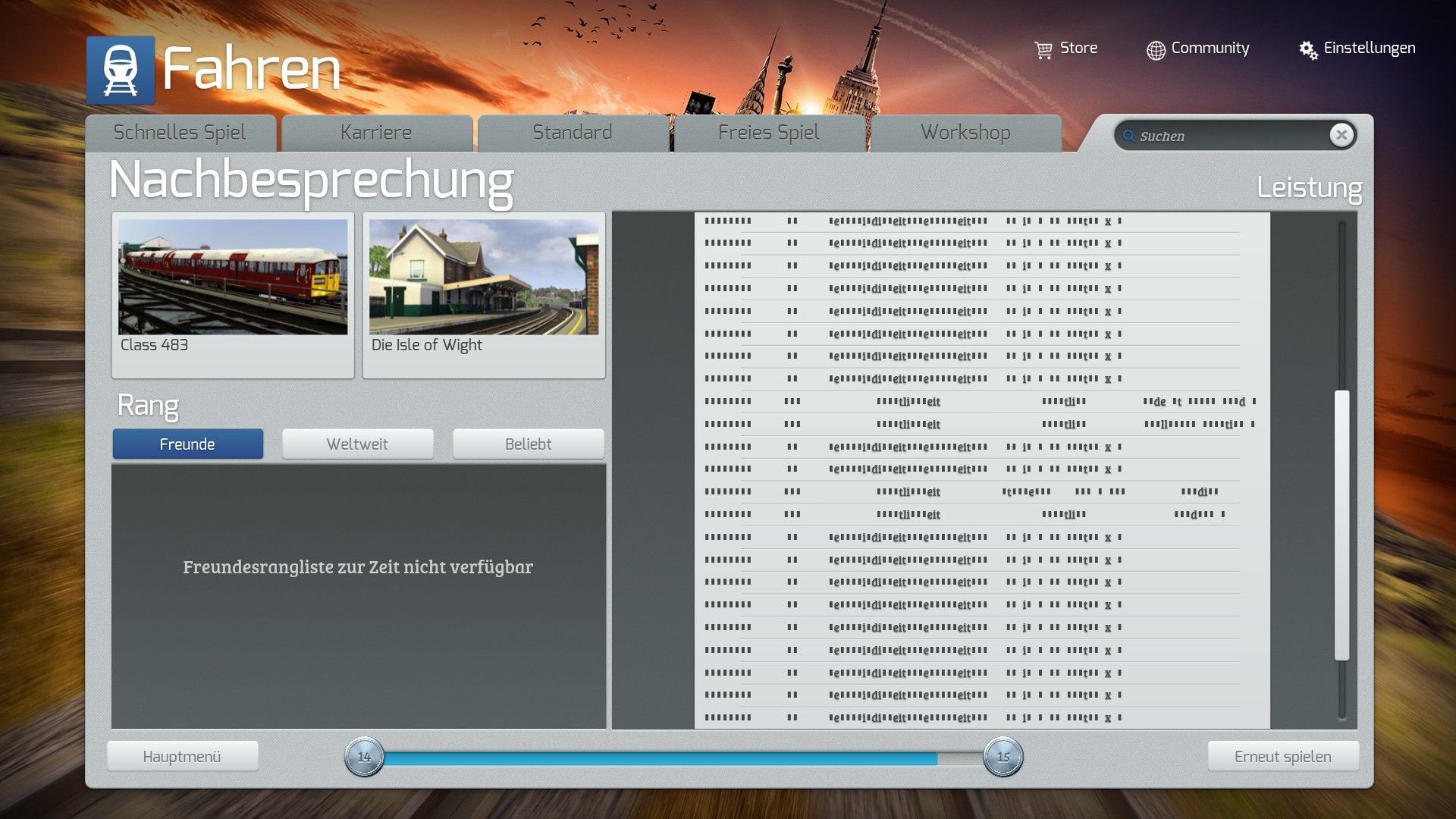Open Einstellungen gear icon
Screen dimensions: 1456x819
[1308, 50]
